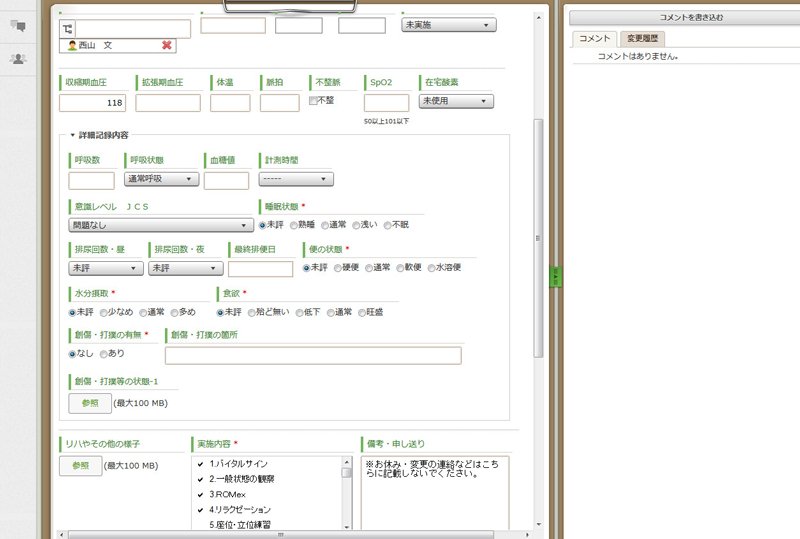
Task: Click the user icon beside 西山 文
Action: (x=72, y=45)
